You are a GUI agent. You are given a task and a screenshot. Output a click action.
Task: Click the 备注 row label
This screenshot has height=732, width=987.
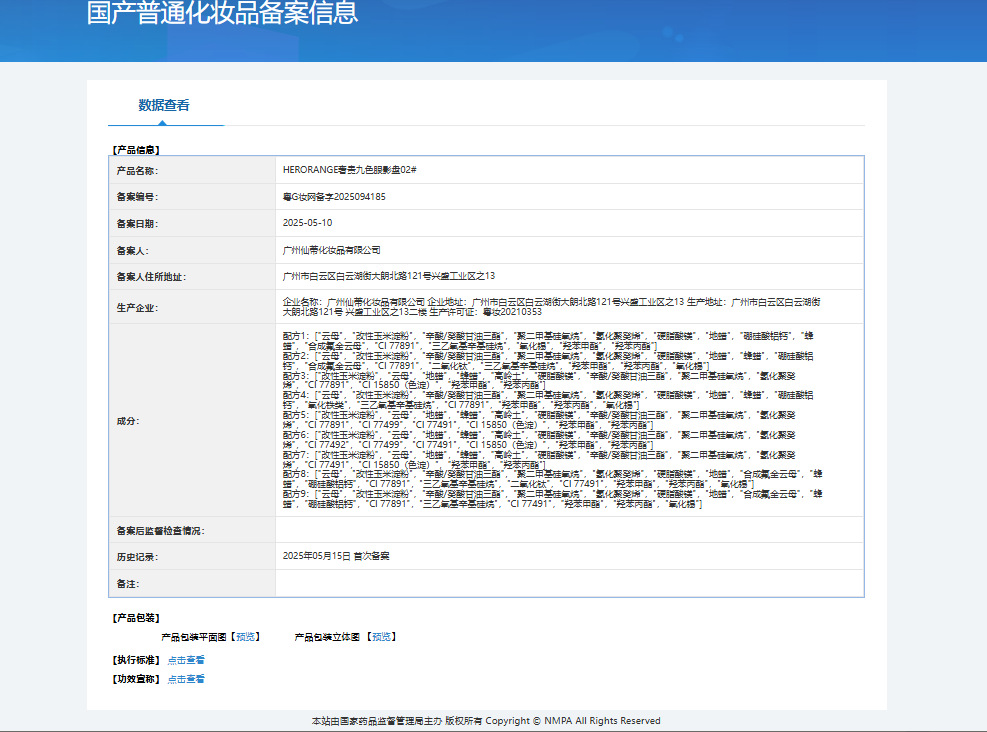[x=128, y=583]
